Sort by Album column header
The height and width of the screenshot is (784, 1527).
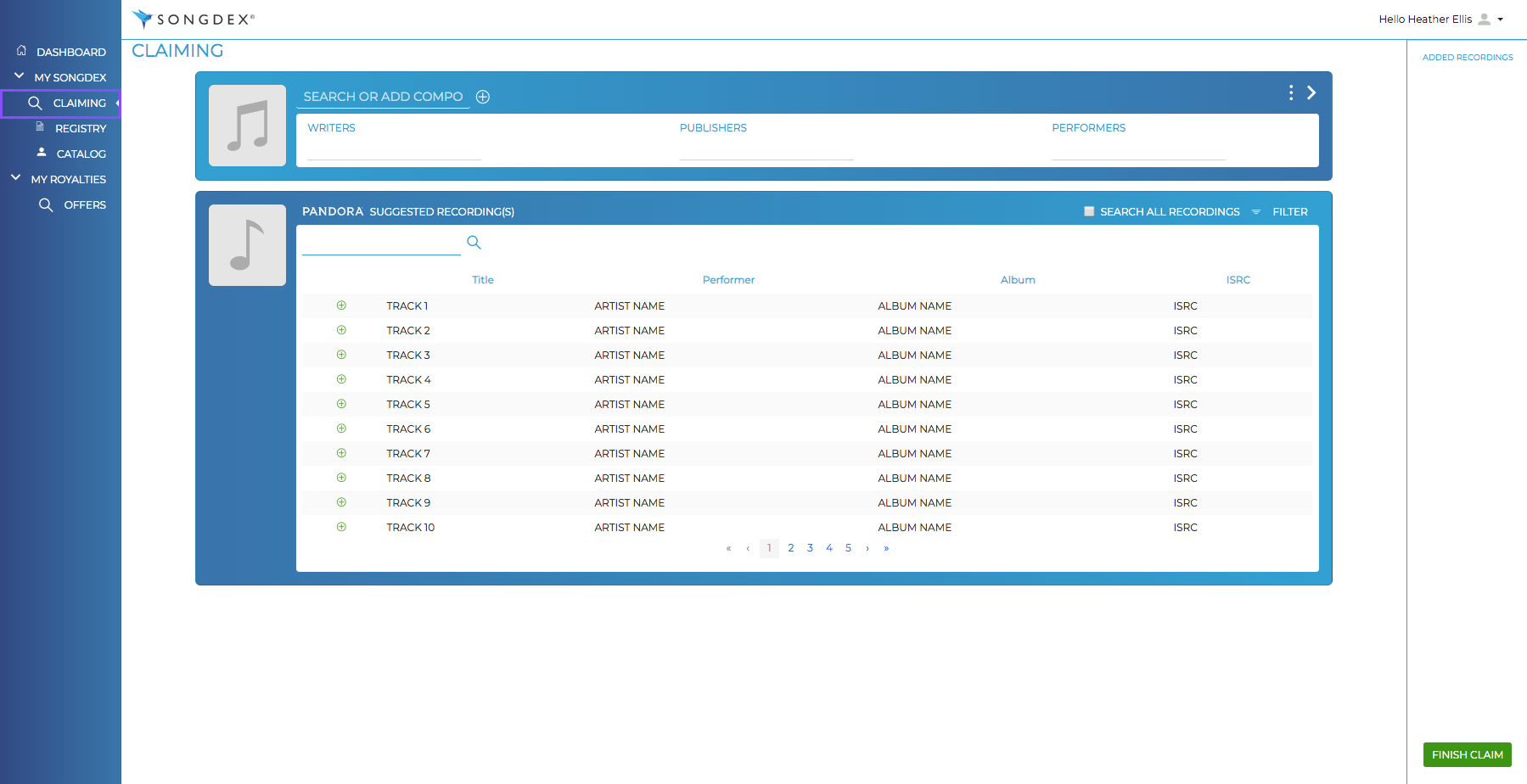pos(1018,280)
